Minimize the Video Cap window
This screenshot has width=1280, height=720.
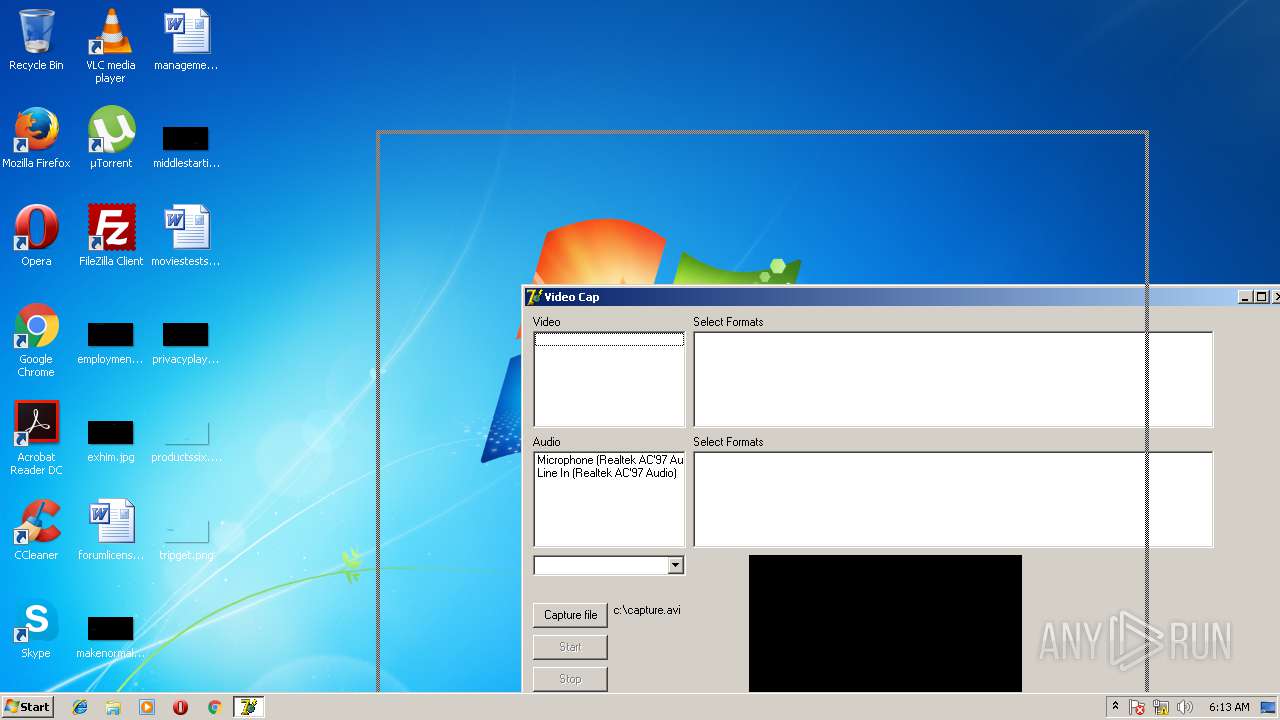coord(1245,297)
